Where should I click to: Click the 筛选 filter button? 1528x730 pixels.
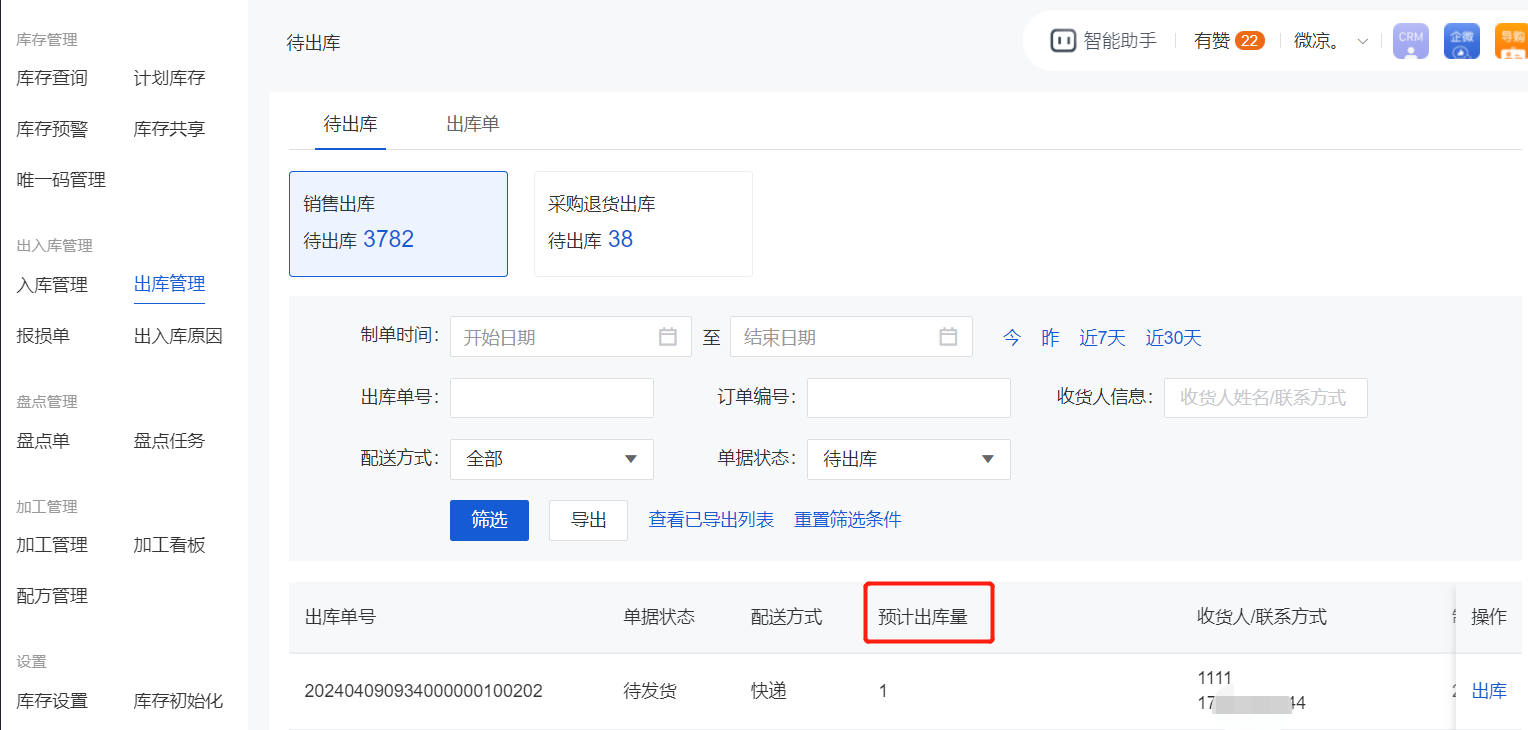[x=489, y=520]
